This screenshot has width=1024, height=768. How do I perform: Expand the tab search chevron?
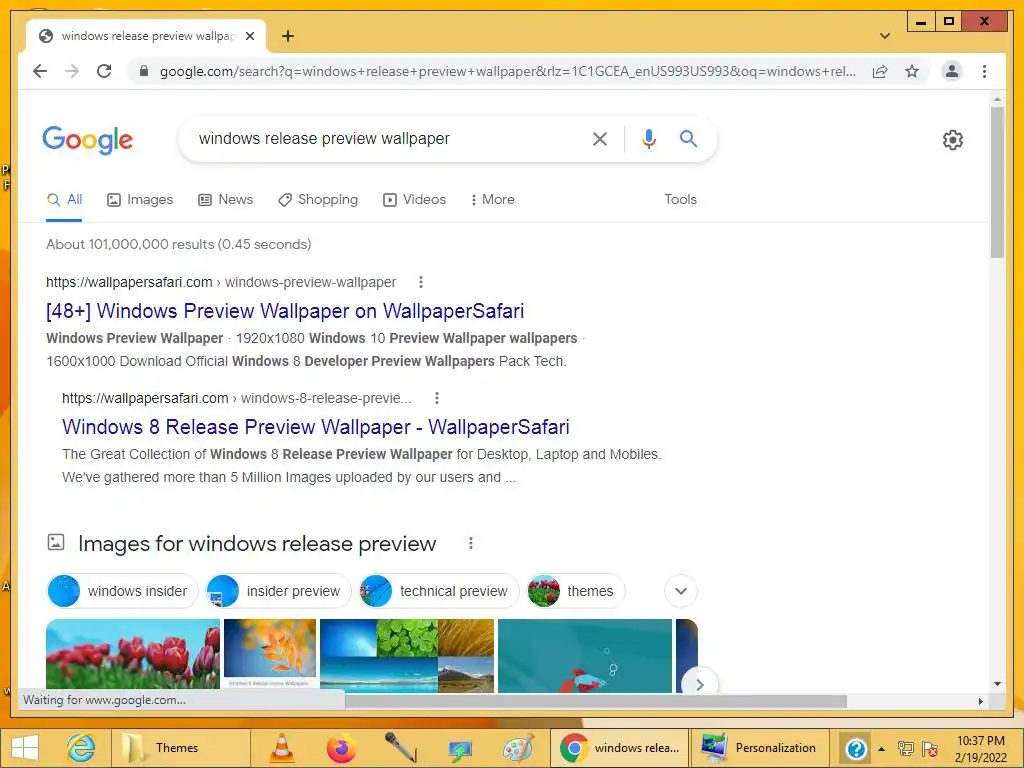(884, 36)
